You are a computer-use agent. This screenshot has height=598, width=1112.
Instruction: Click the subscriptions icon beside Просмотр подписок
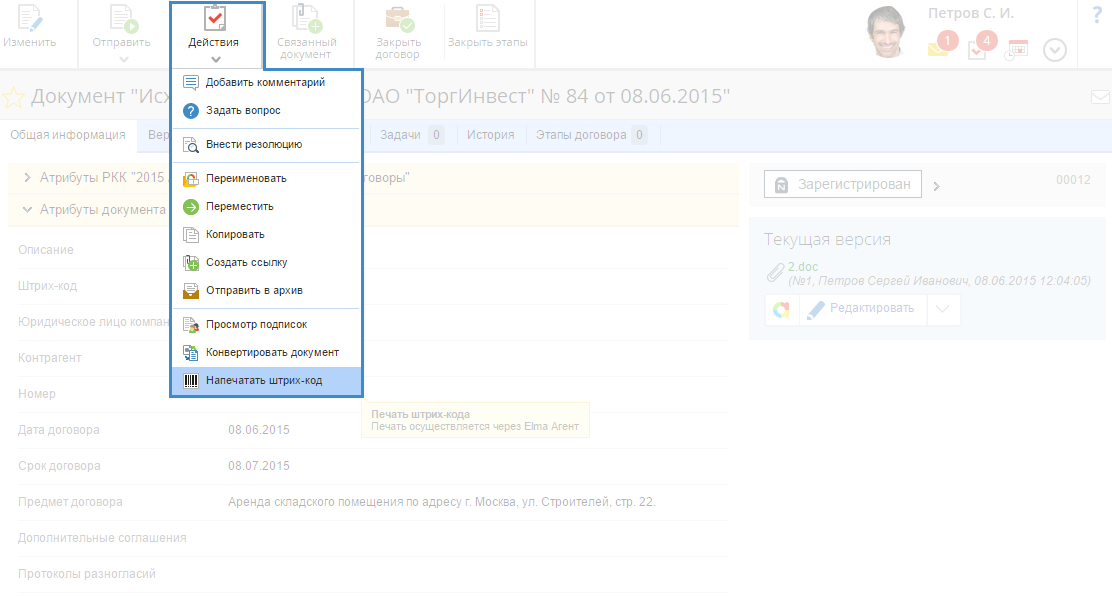[191, 324]
